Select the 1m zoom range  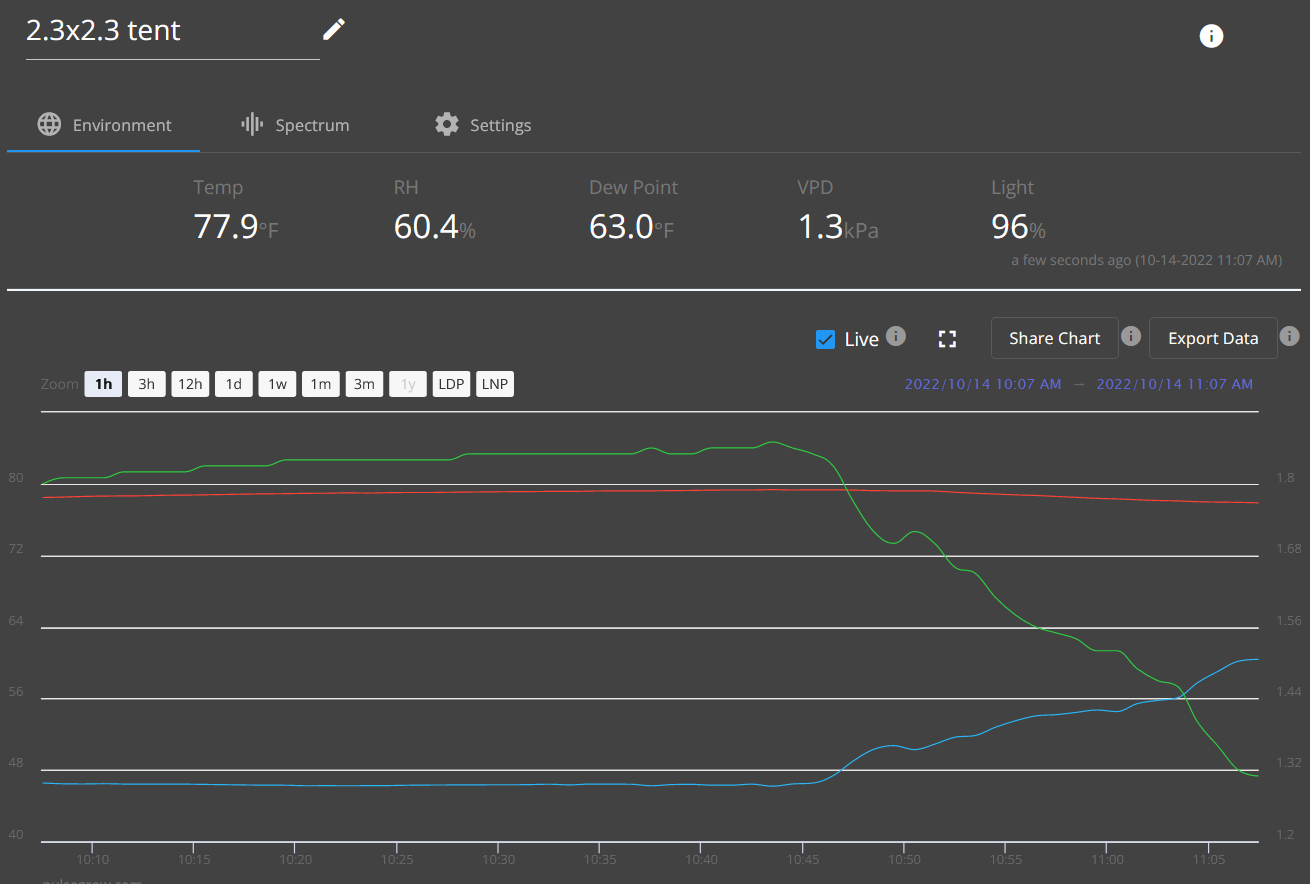click(x=321, y=384)
